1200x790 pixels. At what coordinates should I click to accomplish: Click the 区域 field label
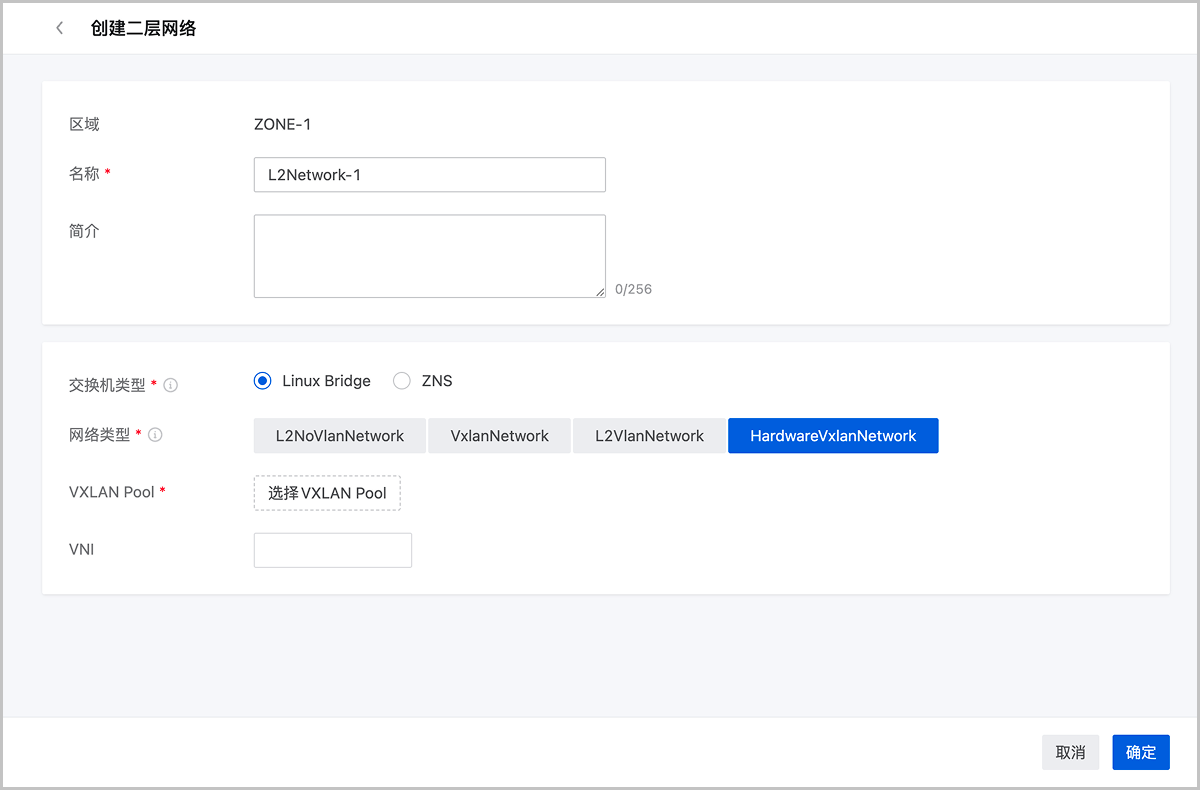[x=84, y=124]
